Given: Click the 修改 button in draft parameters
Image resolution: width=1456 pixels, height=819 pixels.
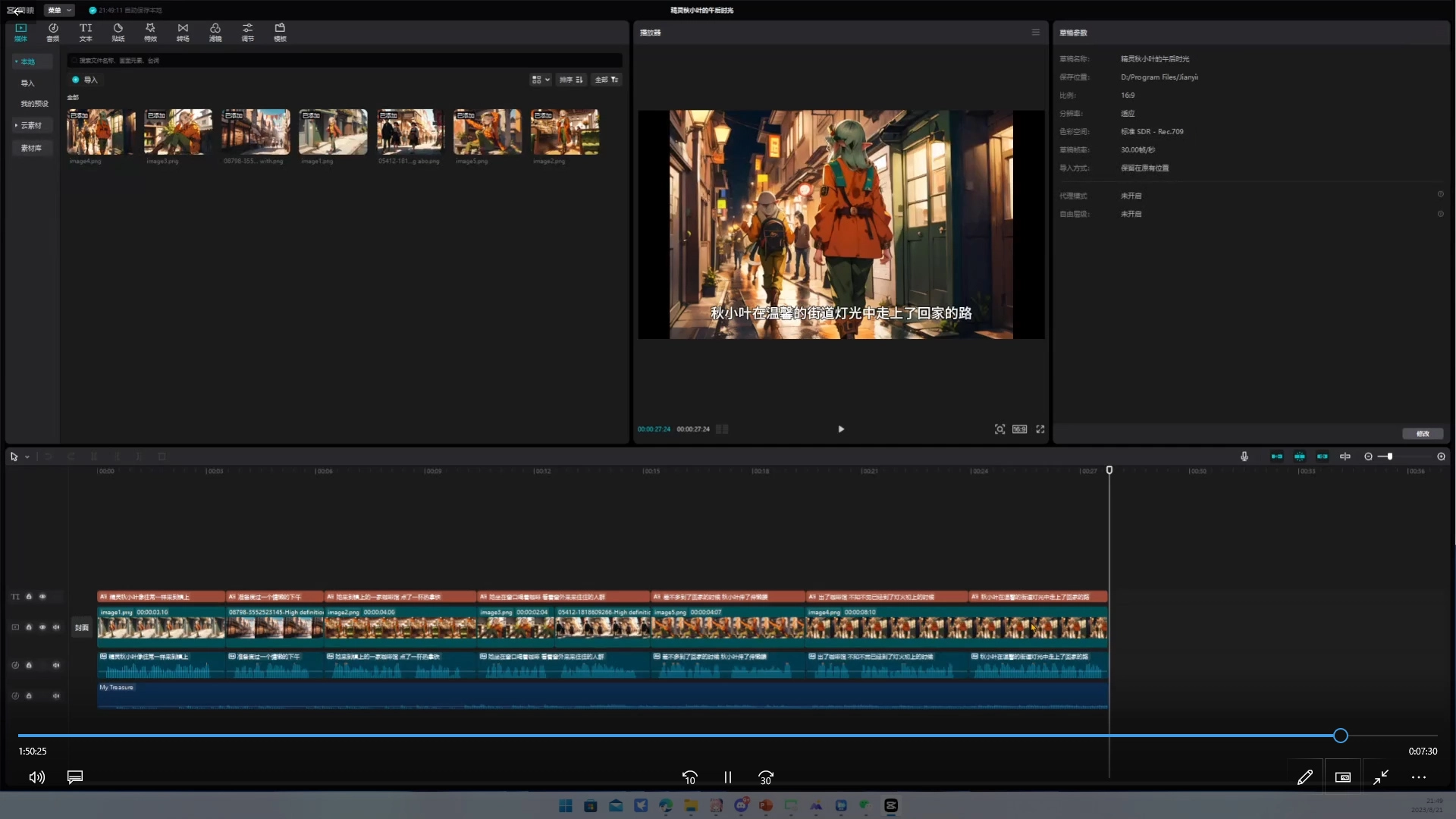Looking at the screenshot, I should point(1422,434).
